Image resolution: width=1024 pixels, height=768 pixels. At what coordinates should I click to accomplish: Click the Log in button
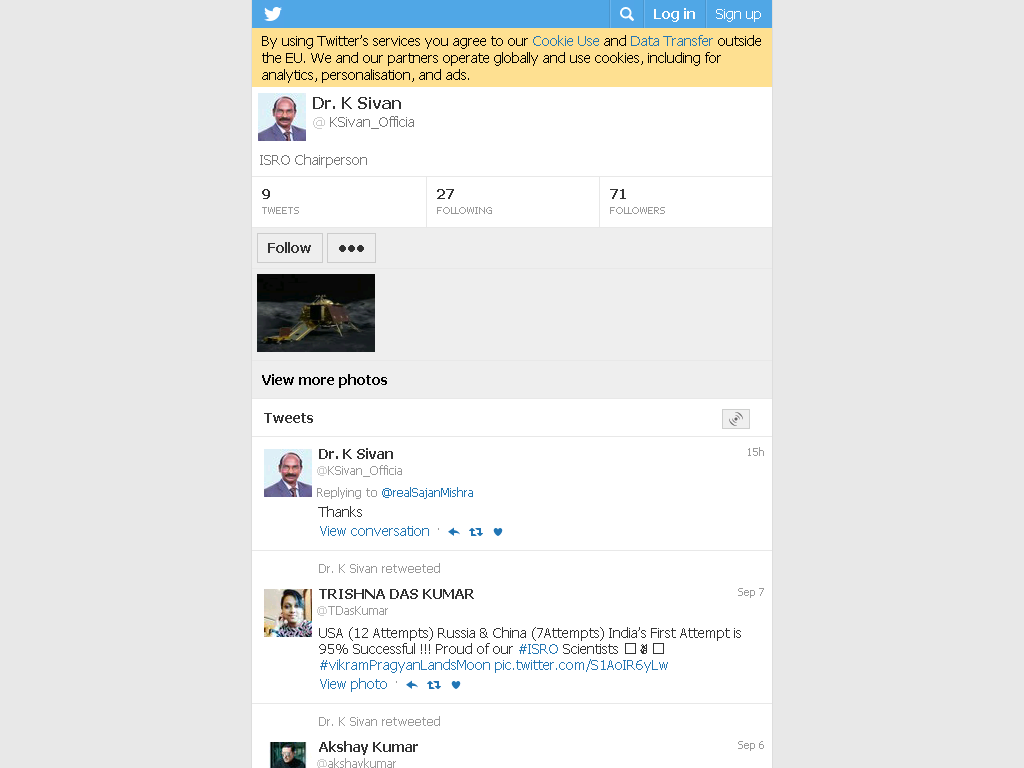[x=674, y=14]
